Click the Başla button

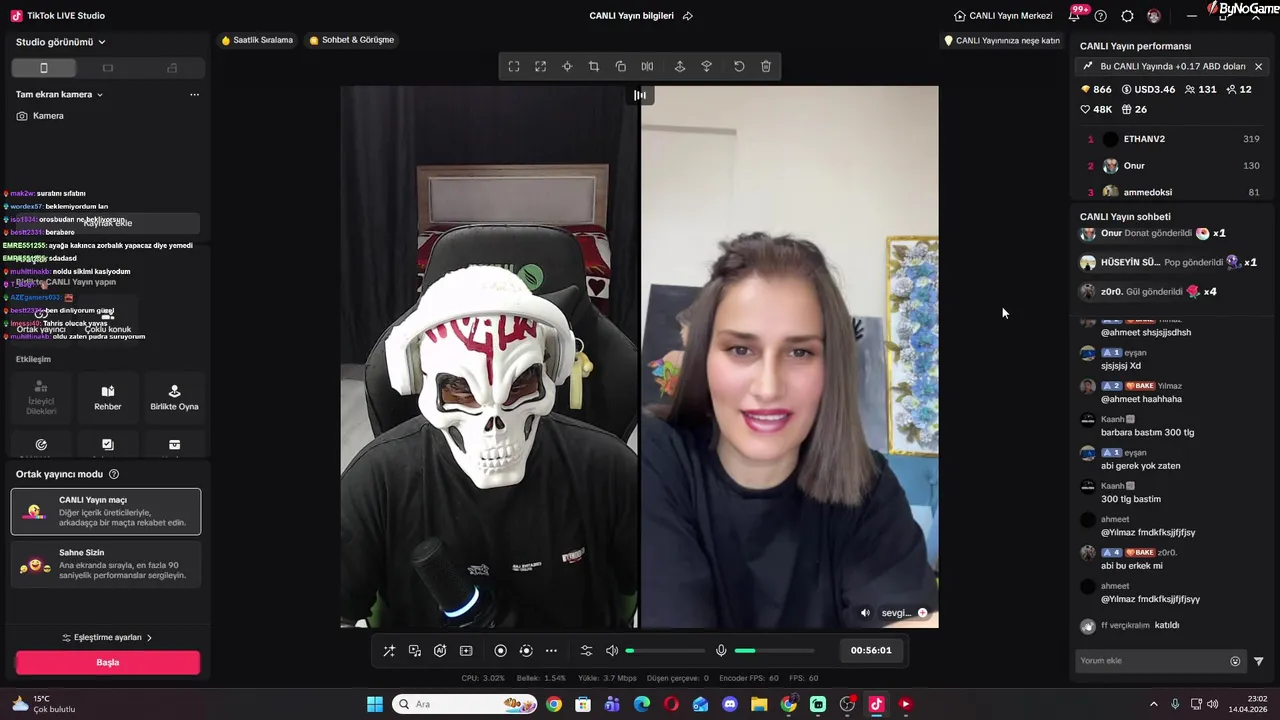pyautogui.click(x=108, y=662)
